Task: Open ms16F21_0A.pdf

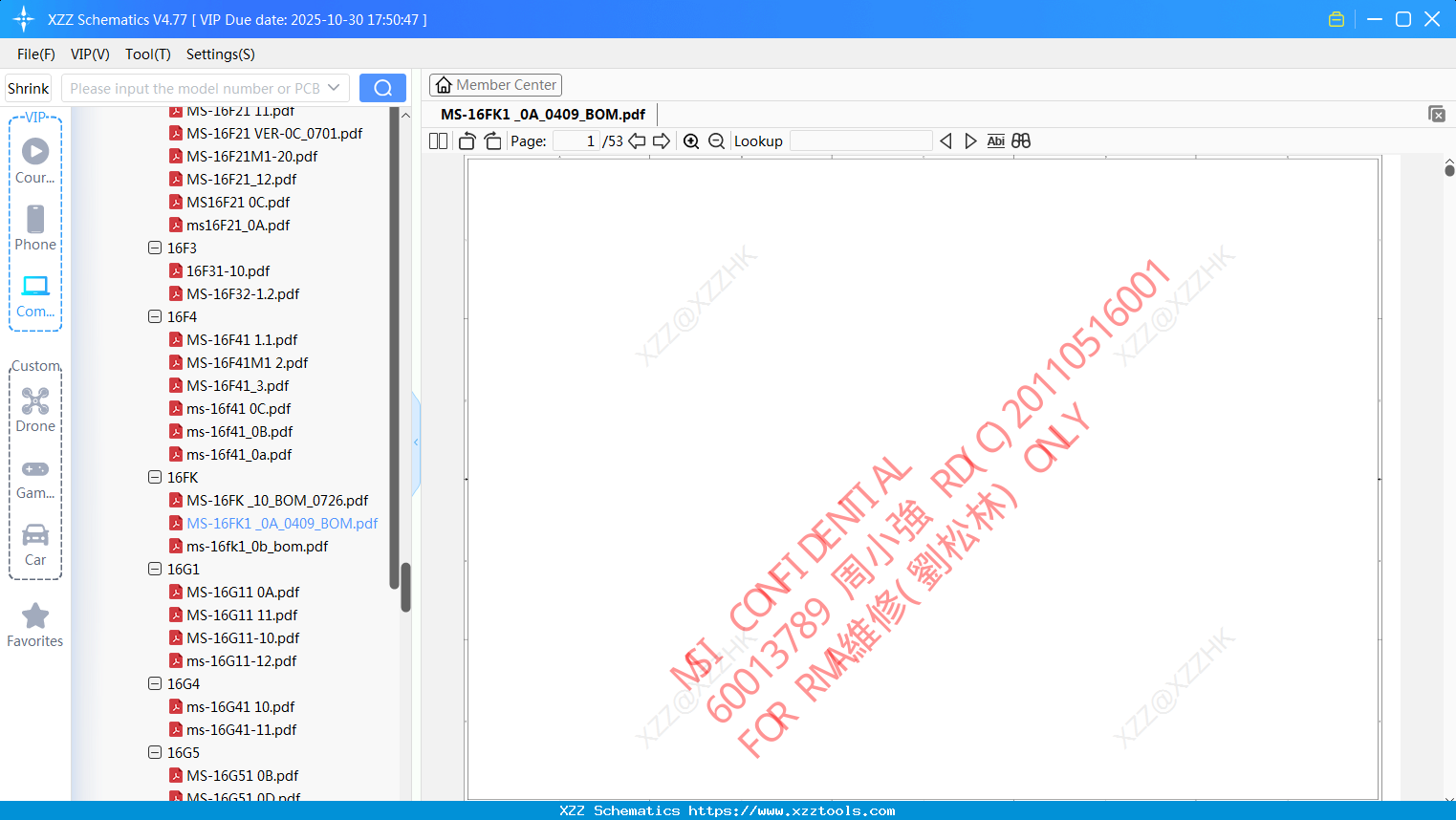Action: 238,225
